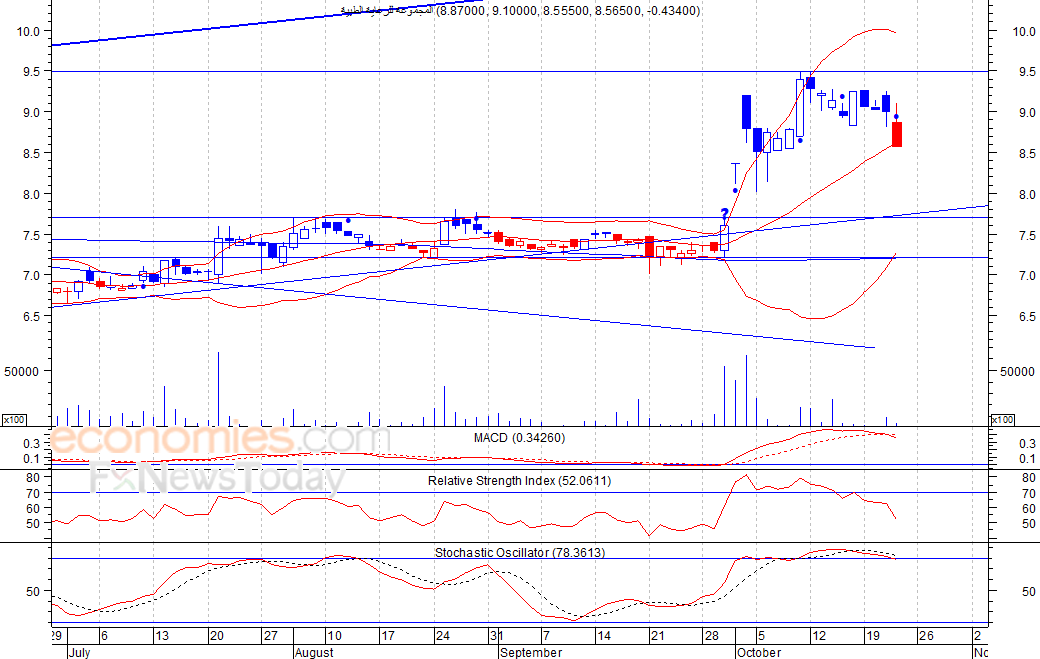The image size is (1040, 659).
Task: Click the 80 RSI scale label on right
Action: (x=1029, y=478)
